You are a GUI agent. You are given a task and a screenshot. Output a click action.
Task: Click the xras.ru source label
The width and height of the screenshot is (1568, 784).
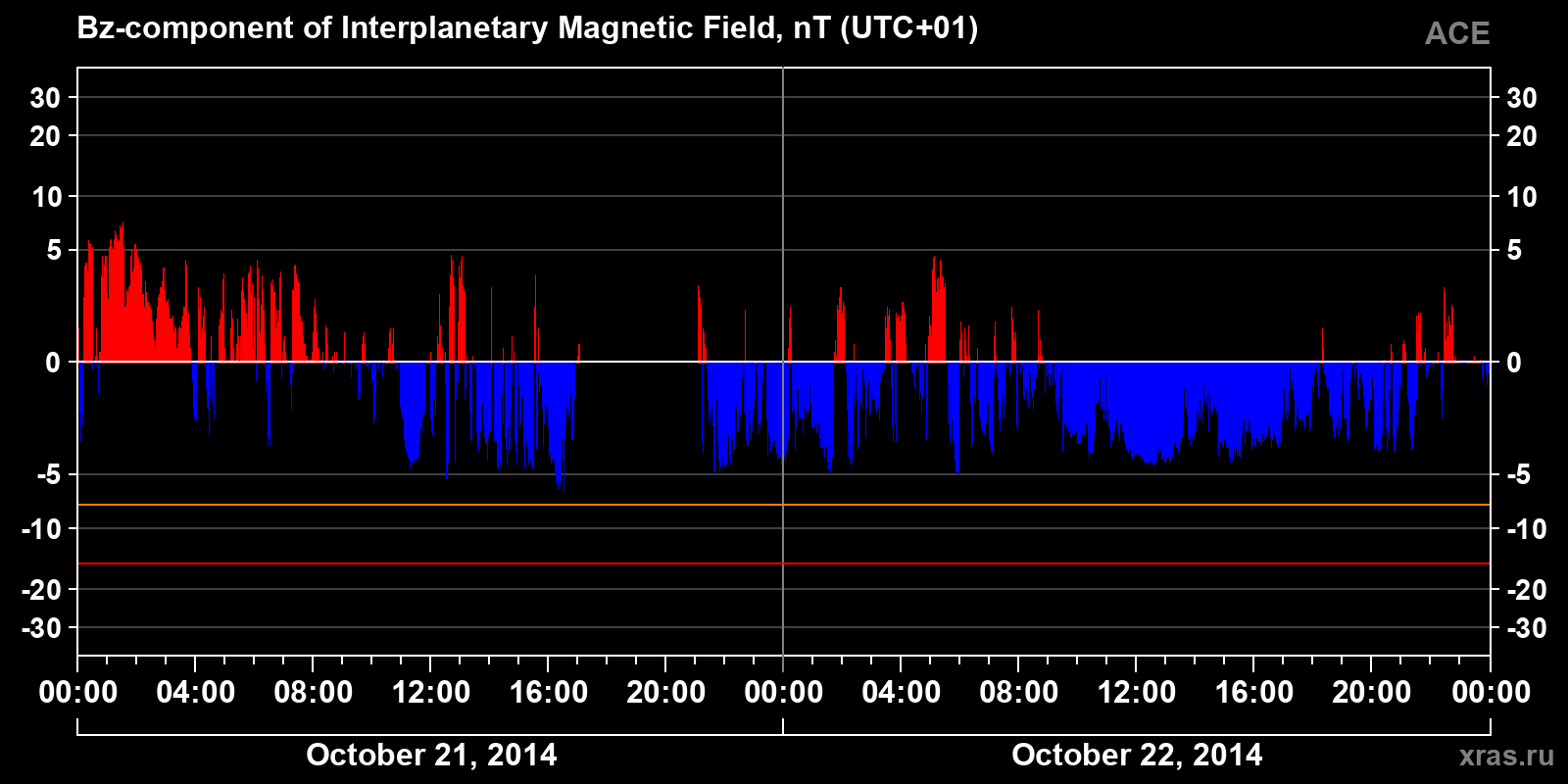point(1506,756)
